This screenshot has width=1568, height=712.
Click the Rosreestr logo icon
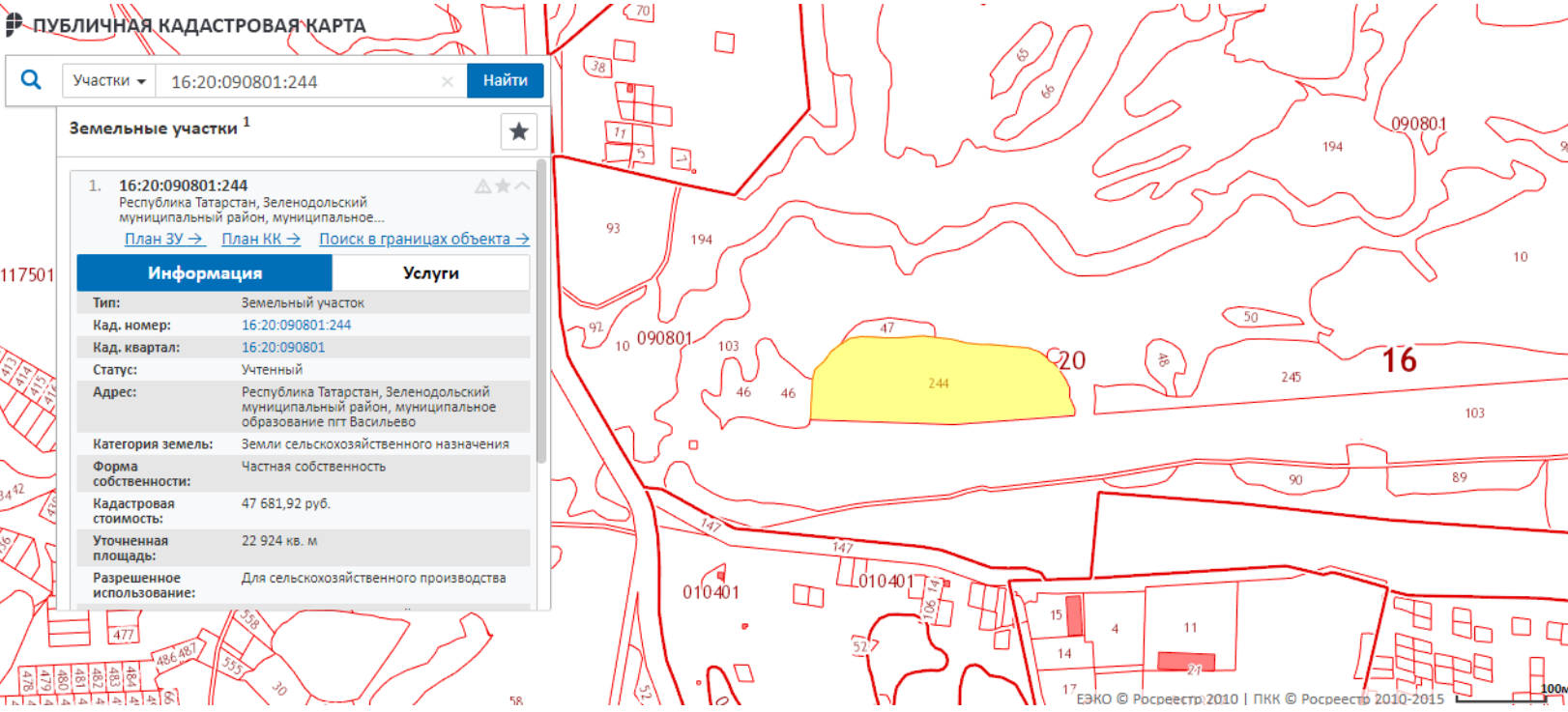tap(15, 24)
